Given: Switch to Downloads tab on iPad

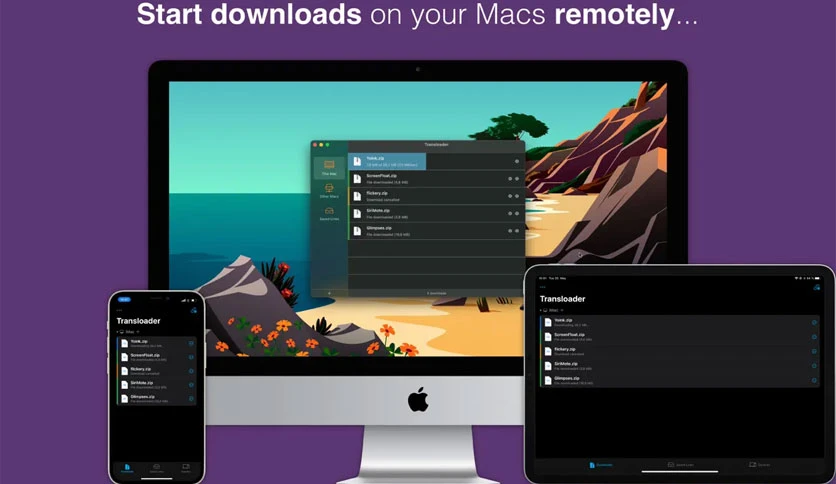Looking at the screenshot, I should 601,465.
